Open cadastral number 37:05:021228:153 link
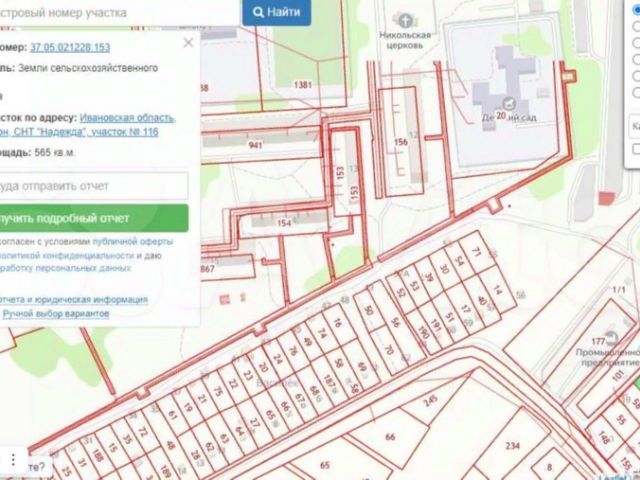Image resolution: width=640 pixels, height=480 pixels. point(70,47)
